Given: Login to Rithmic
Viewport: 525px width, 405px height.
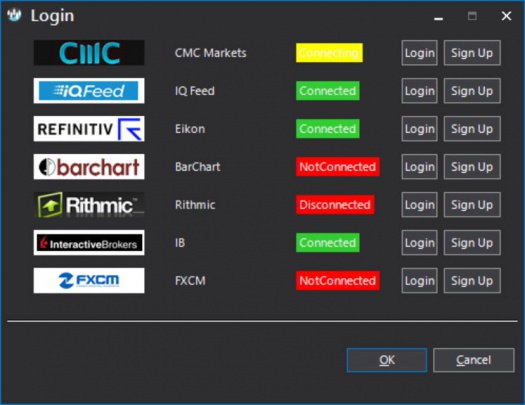Looking at the screenshot, I should point(420,205).
